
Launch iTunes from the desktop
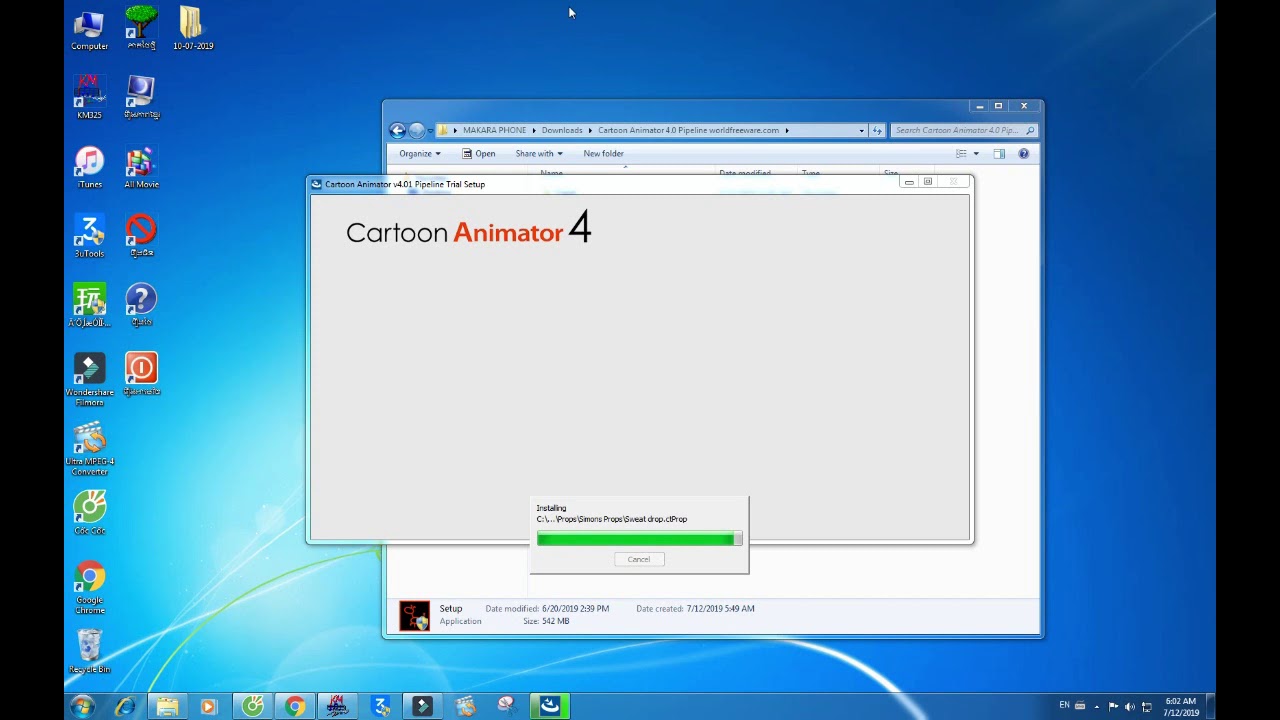pyautogui.click(x=89, y=167)
